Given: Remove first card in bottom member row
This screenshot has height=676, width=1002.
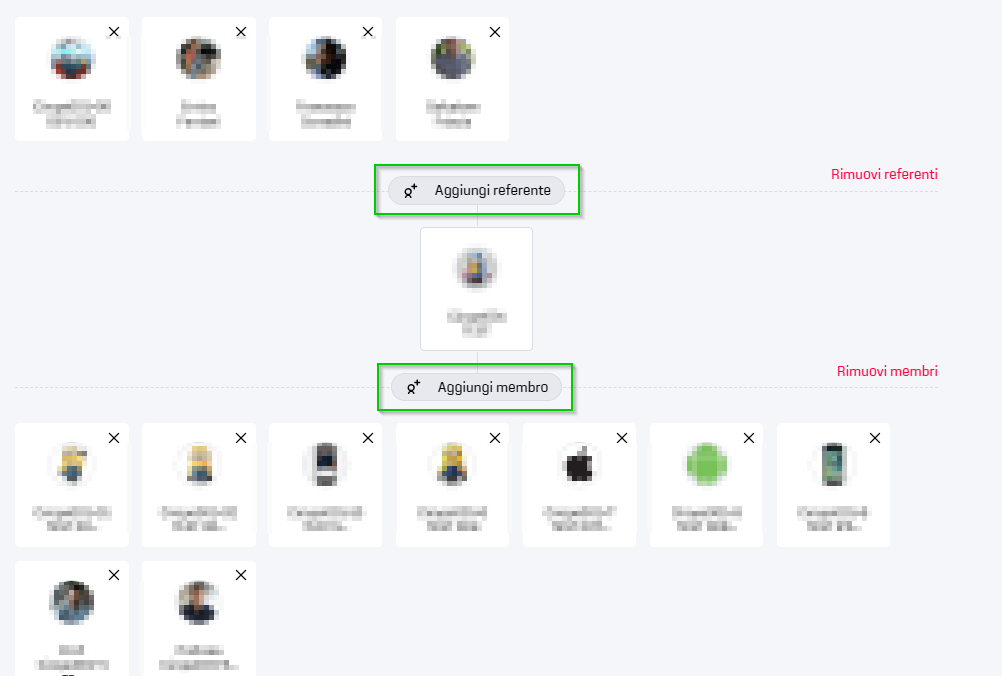Looking at the screenshot, I should point(114,575).
